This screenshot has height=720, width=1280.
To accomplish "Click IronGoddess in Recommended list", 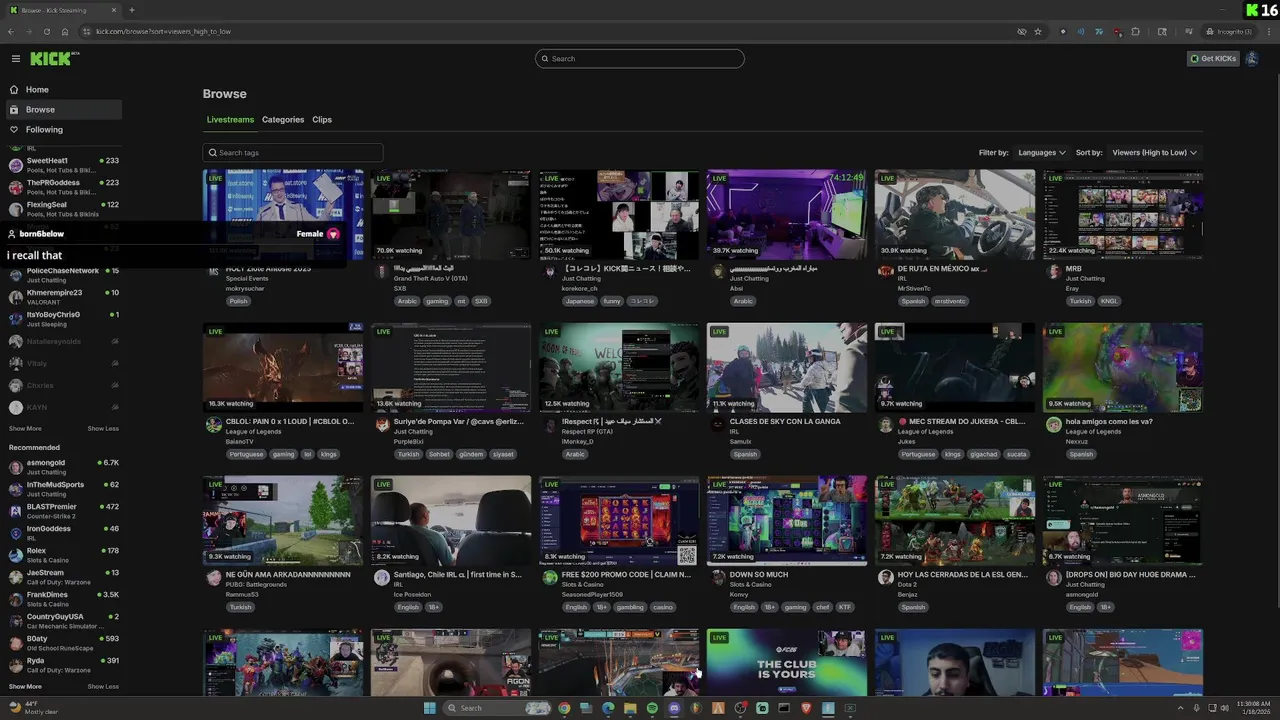I will click(64, 533).
